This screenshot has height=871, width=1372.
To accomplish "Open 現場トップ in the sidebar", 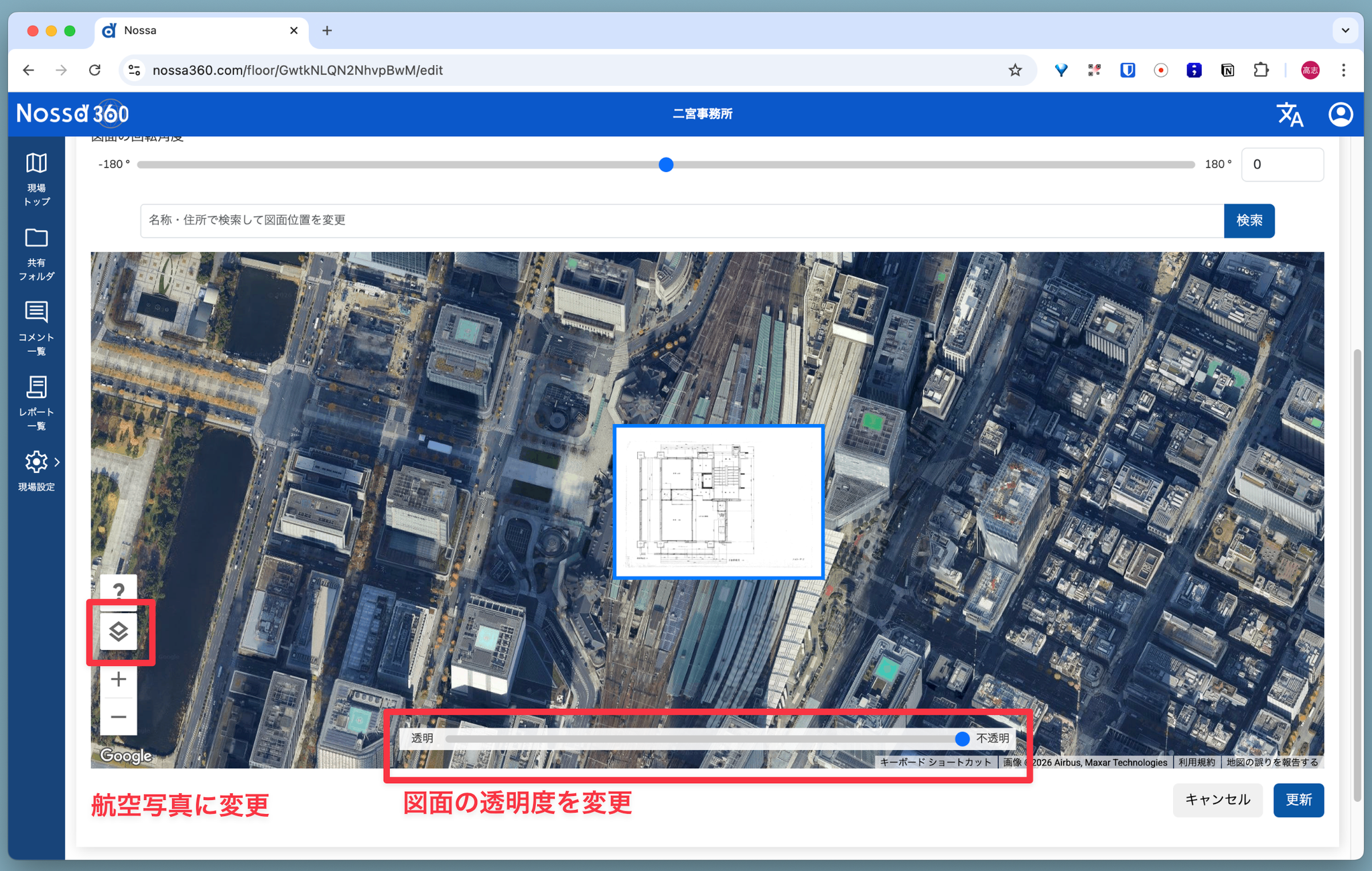I will (36, 178).
